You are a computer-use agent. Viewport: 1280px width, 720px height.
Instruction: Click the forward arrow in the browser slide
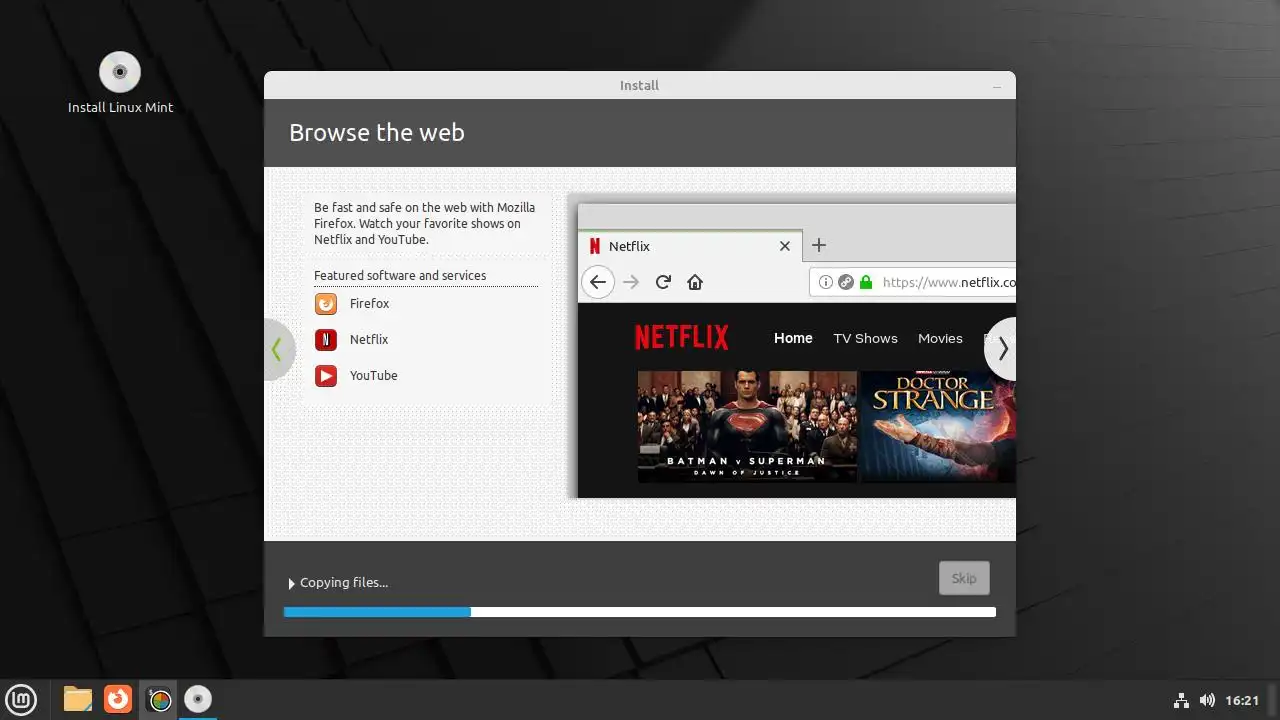point(631,282)
